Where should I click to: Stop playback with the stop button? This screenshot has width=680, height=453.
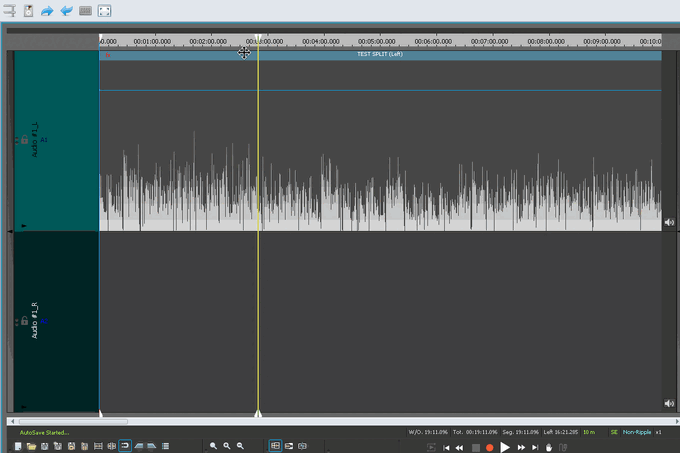476,447
